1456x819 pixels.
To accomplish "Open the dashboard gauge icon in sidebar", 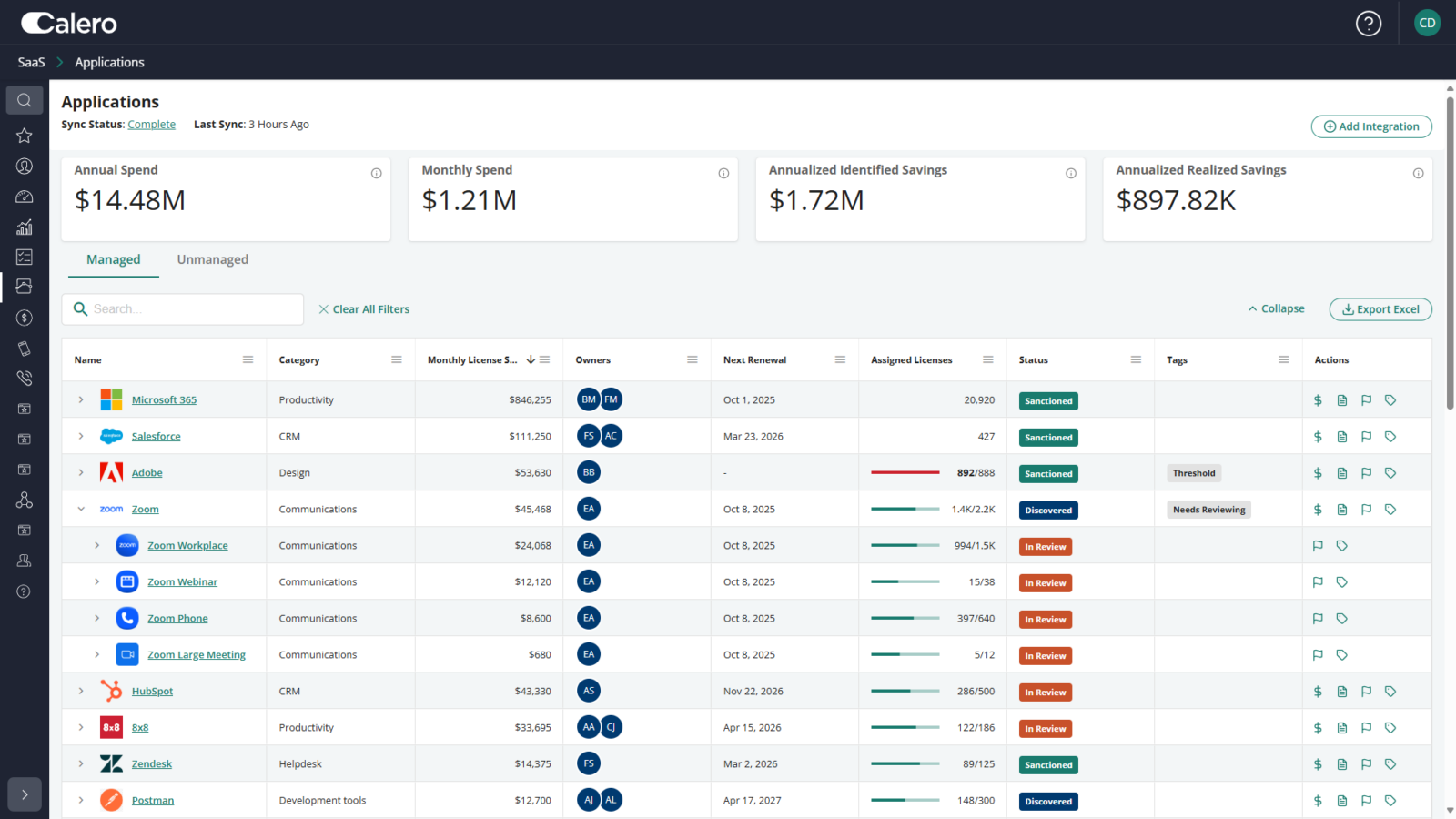I will 25,197.
